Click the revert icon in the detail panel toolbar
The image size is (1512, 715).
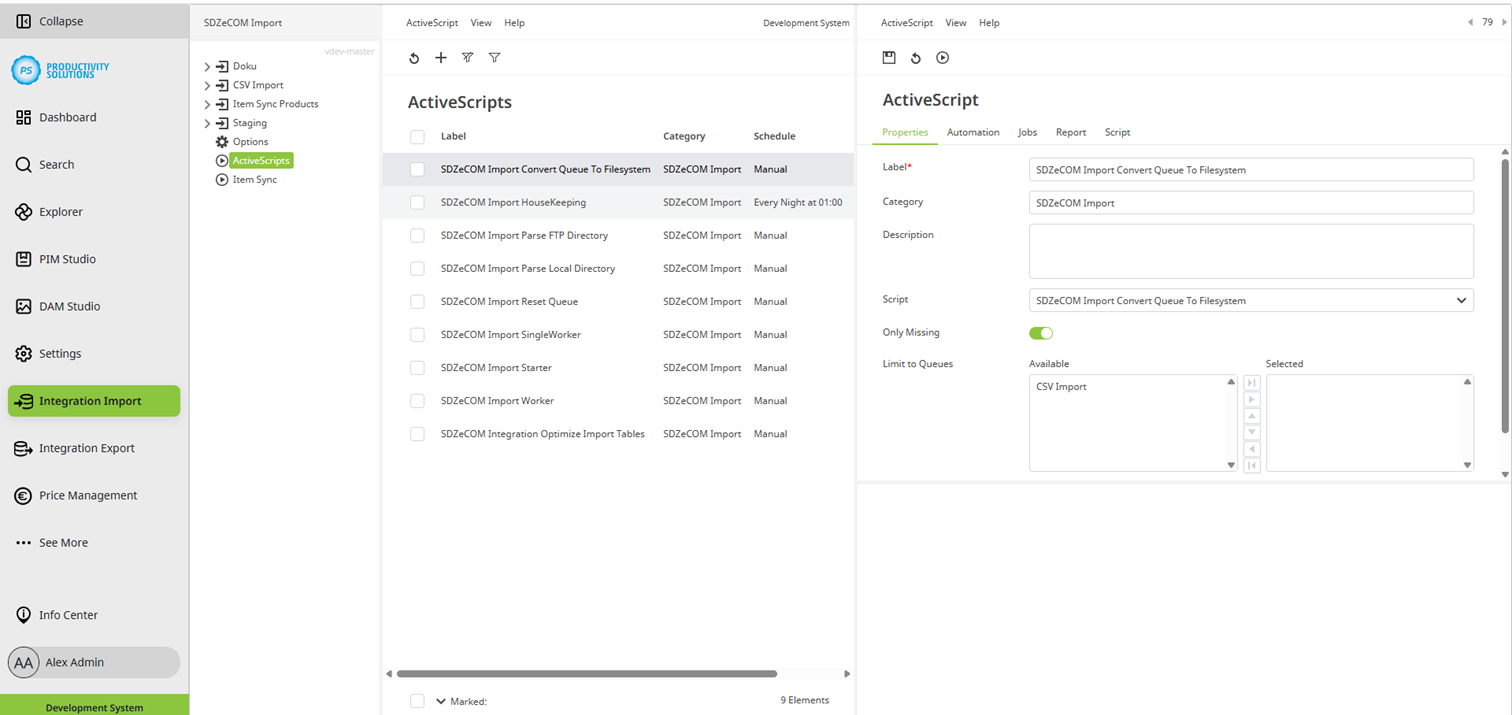(x=915, y=57)
